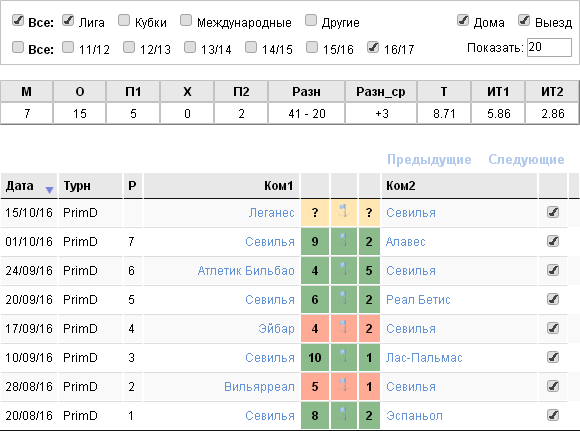Select flag icon in Эйбар–Севилья row
580x431 pixels.
point(344,328)
